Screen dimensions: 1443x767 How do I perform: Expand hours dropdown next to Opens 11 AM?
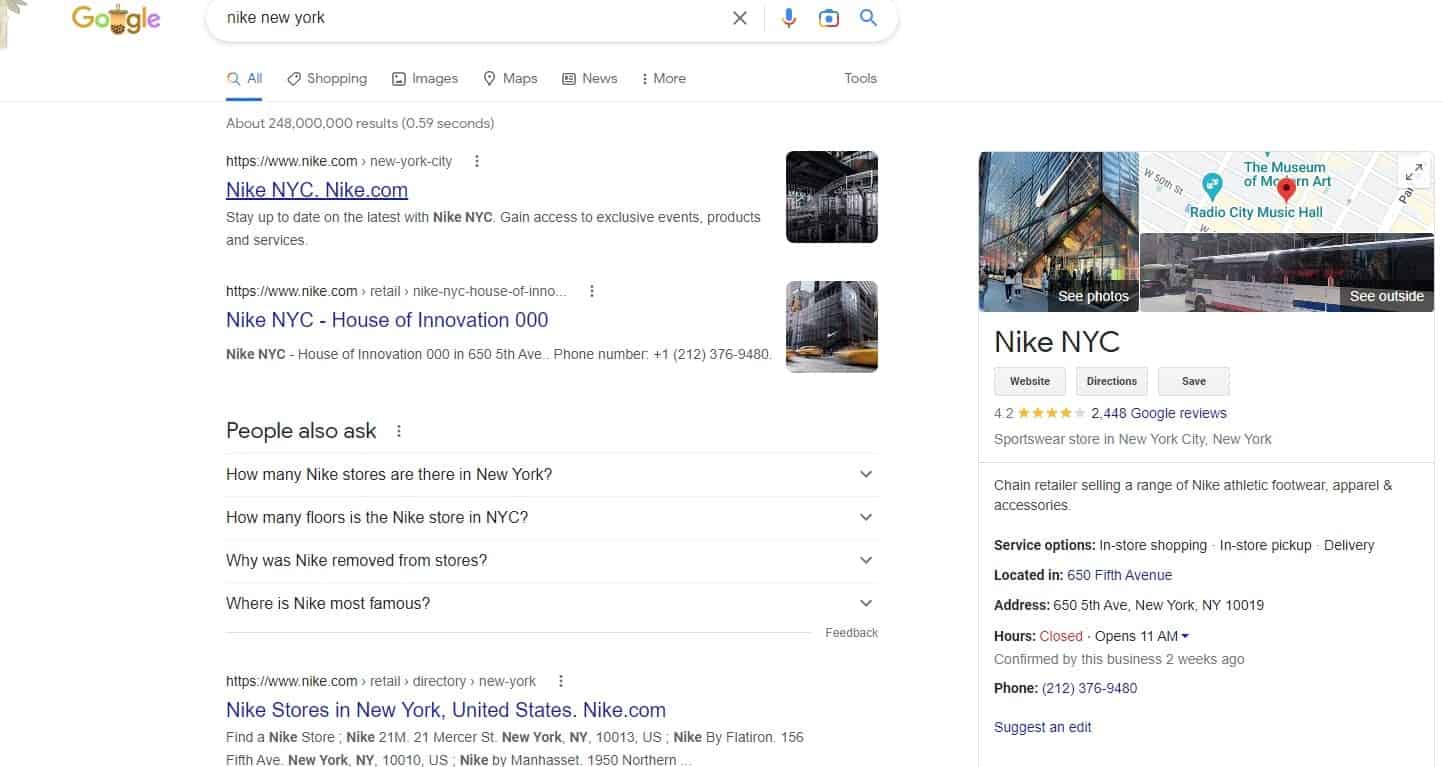tap(1185, 636)
